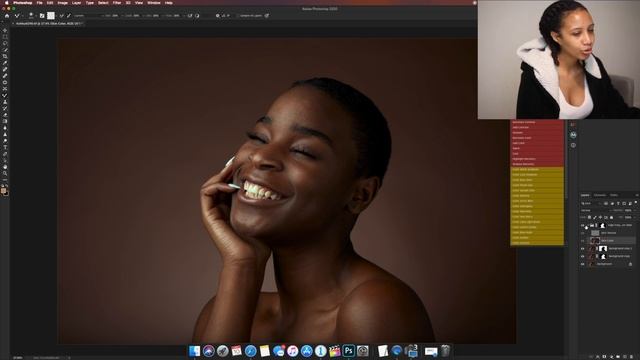The width and height of the screenshot is (640, 360).
Task: Toggle layer filtering on or off
Action: (x=636, y=202)
